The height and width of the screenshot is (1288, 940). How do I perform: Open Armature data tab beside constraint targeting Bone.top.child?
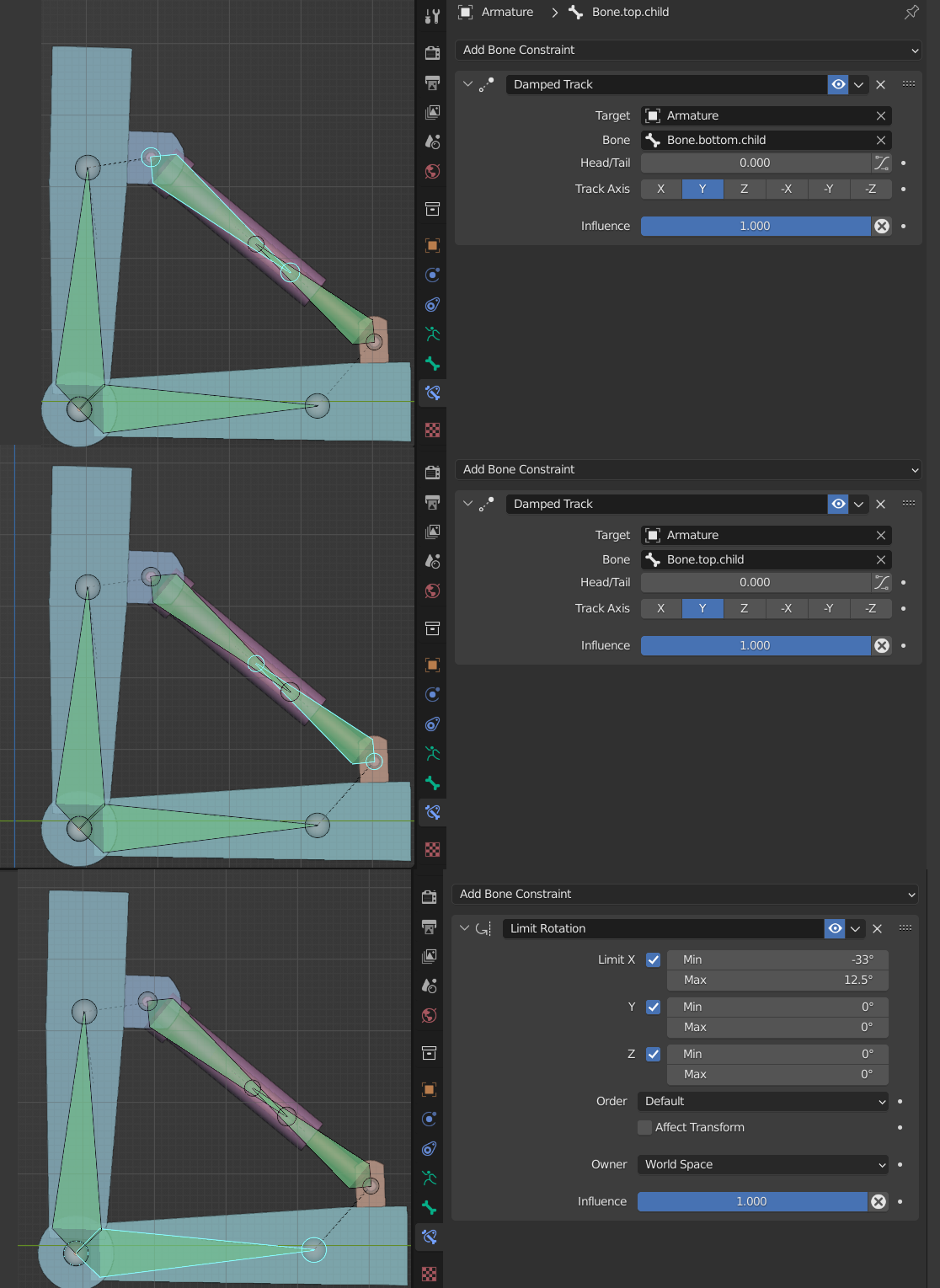pyautogui.click(x=432, y=753)
